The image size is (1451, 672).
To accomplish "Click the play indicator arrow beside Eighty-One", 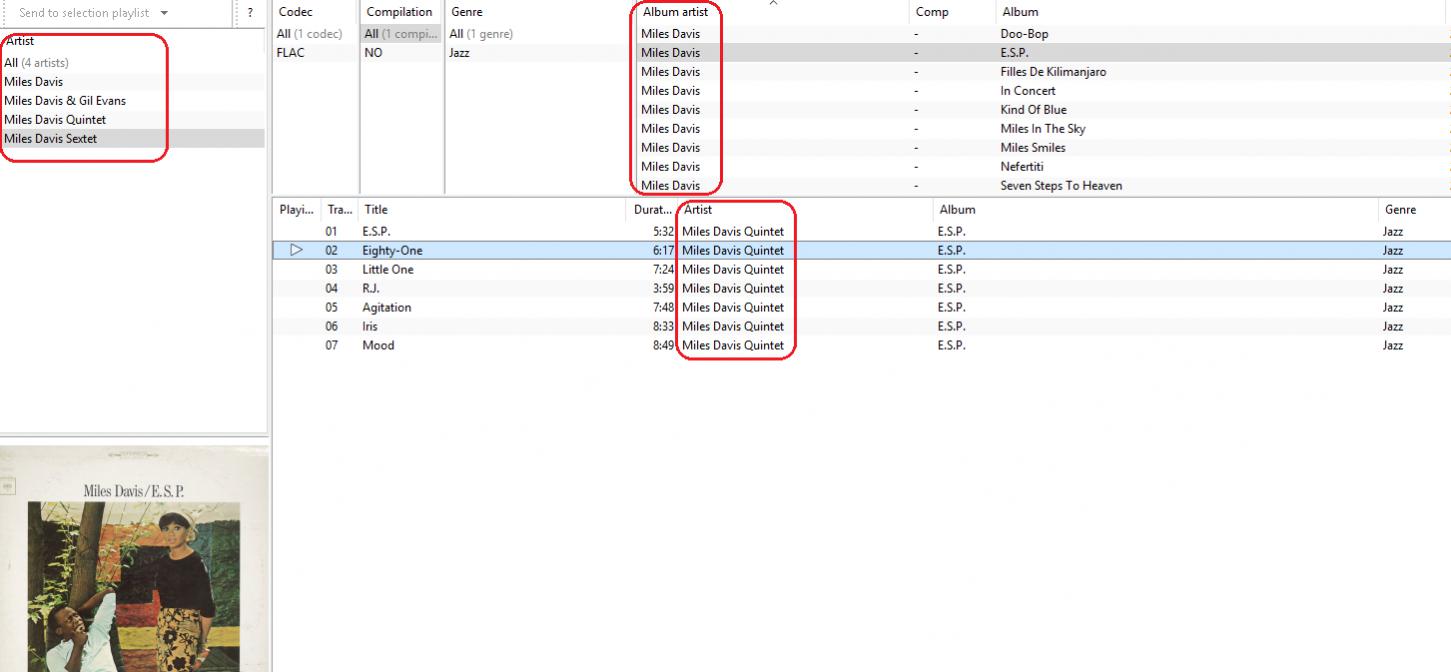I will 296,250.
